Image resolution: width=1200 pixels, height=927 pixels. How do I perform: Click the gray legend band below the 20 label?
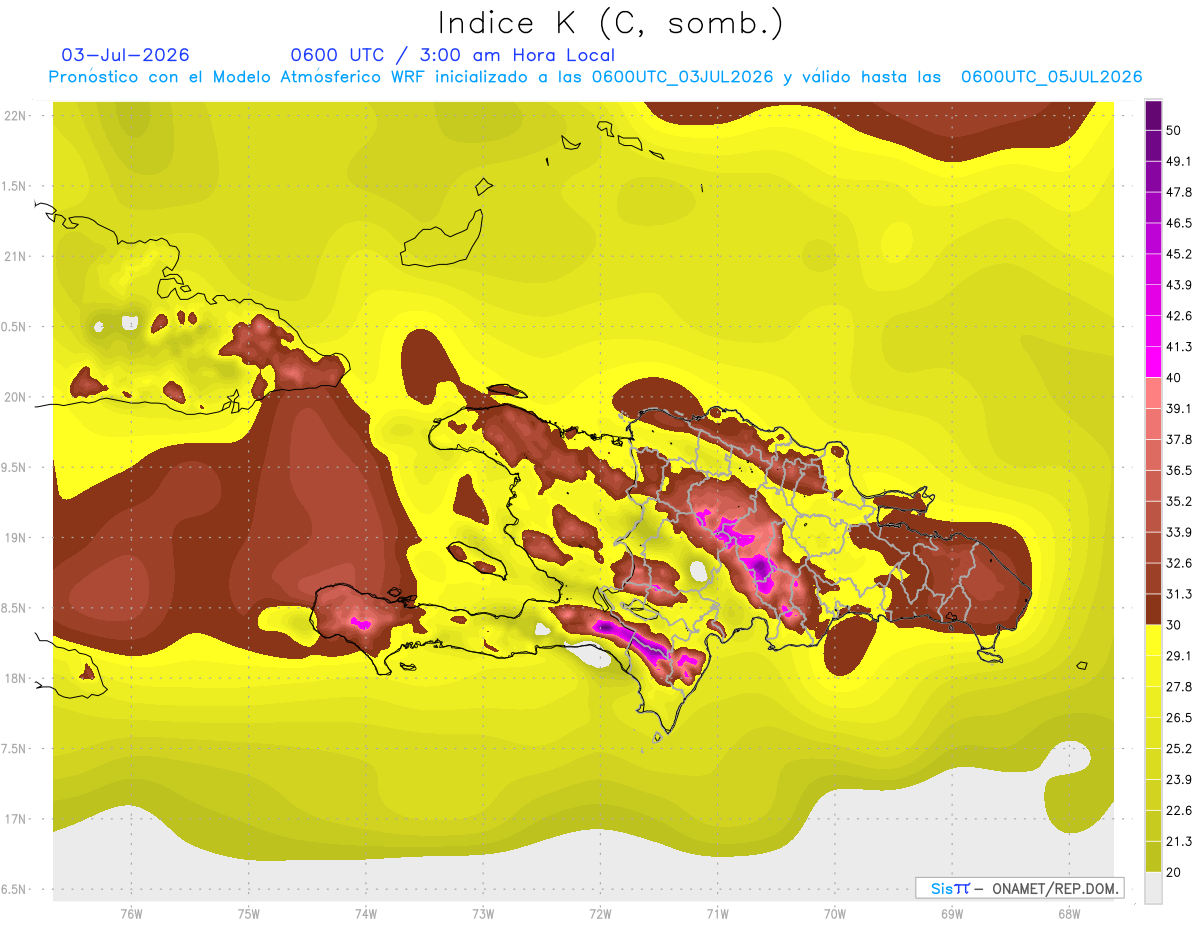1154,888
